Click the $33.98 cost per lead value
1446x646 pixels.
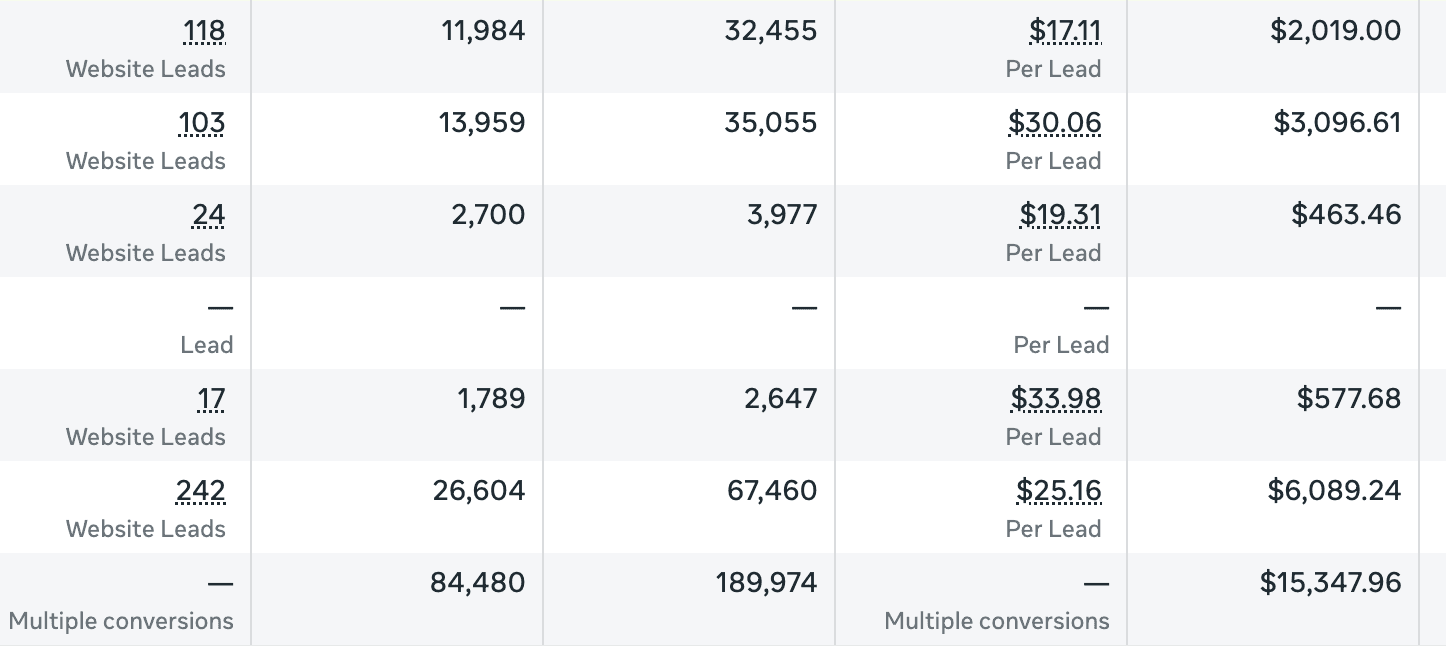click(1056, 400)
